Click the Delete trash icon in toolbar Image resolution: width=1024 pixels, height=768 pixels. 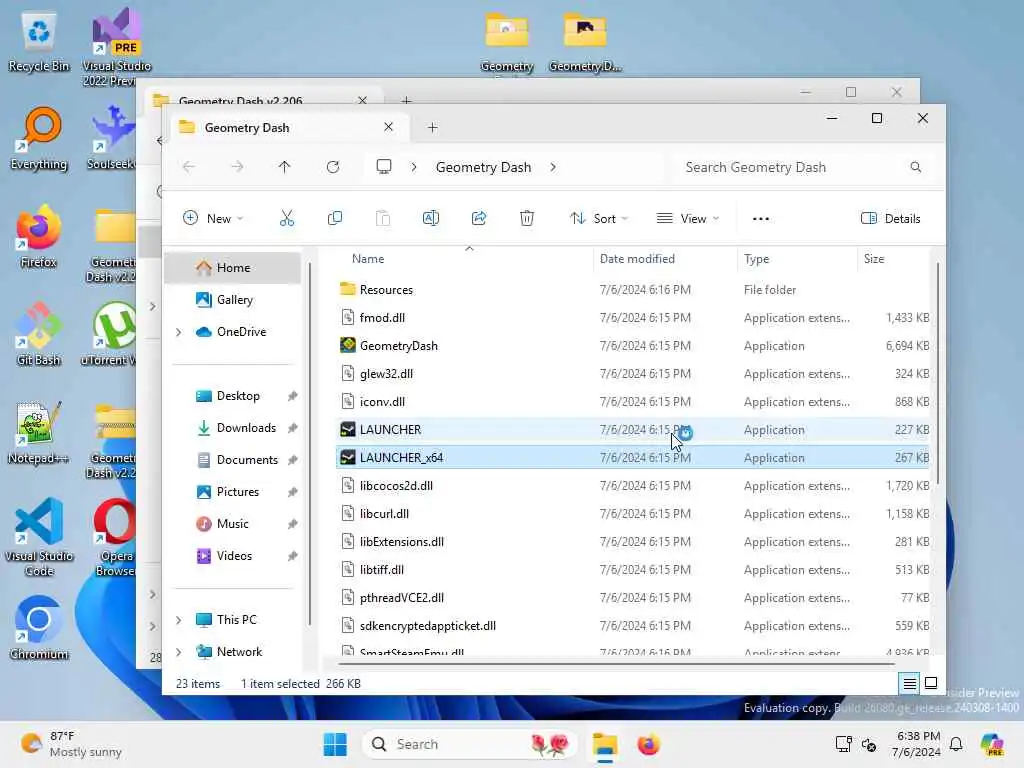pyautogui.click(x=527, y=218)
